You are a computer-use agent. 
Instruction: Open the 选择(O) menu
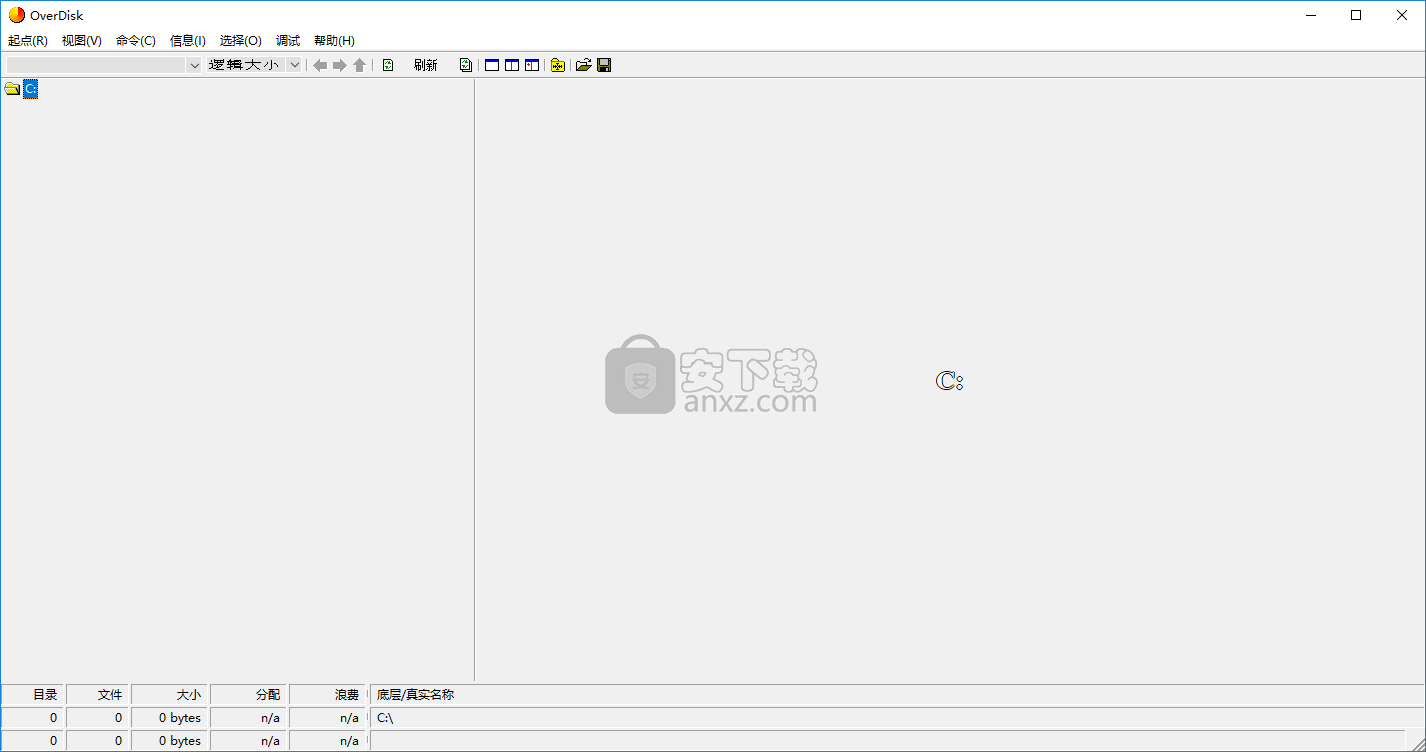240,41
